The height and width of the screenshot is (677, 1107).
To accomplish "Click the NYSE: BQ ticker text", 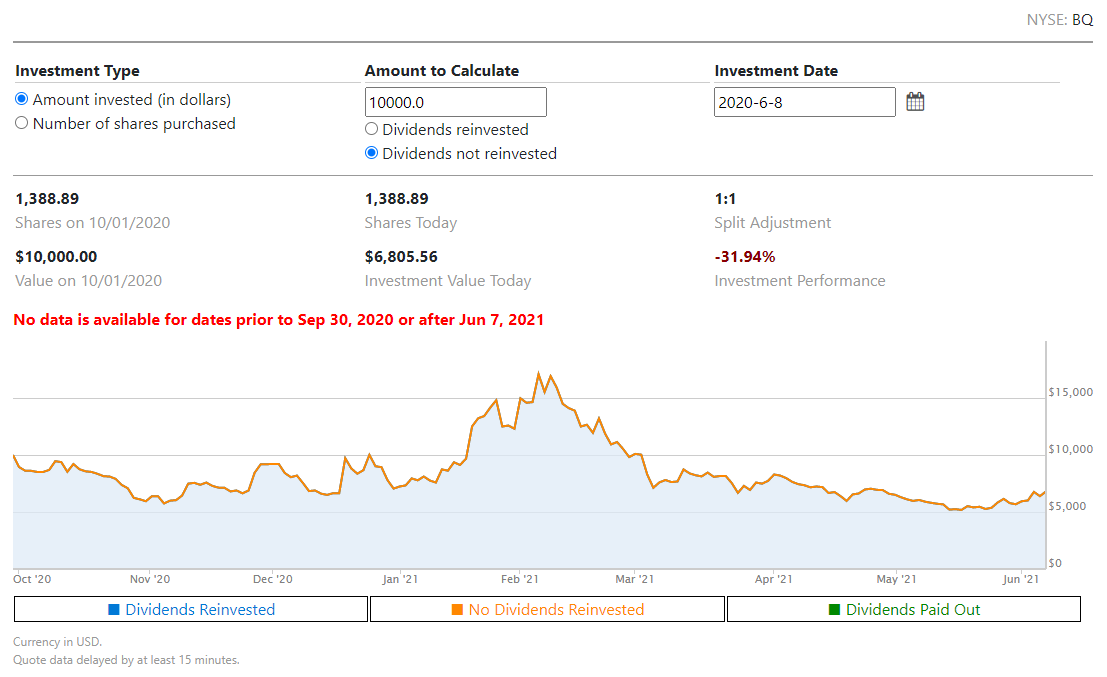I will tap(1059, 20).
